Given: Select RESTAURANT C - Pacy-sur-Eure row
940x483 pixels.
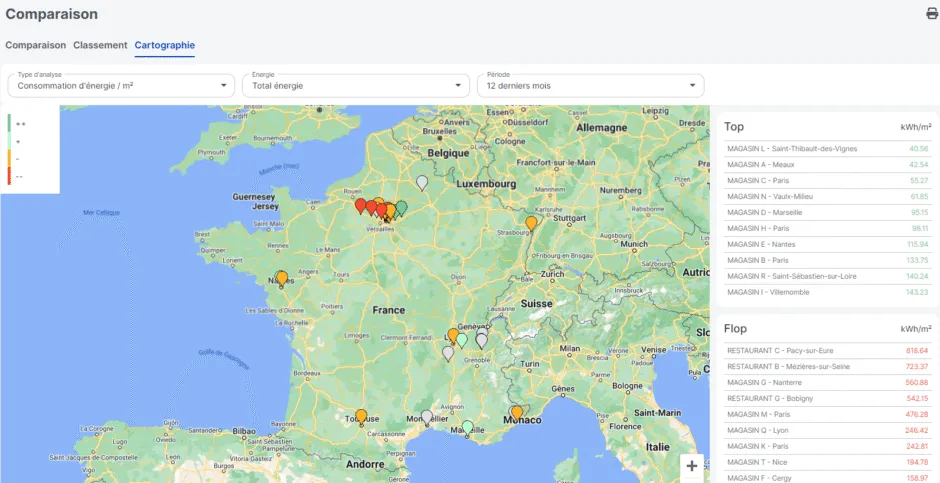Looking at the screenshot, I should [x=827, y=351].
